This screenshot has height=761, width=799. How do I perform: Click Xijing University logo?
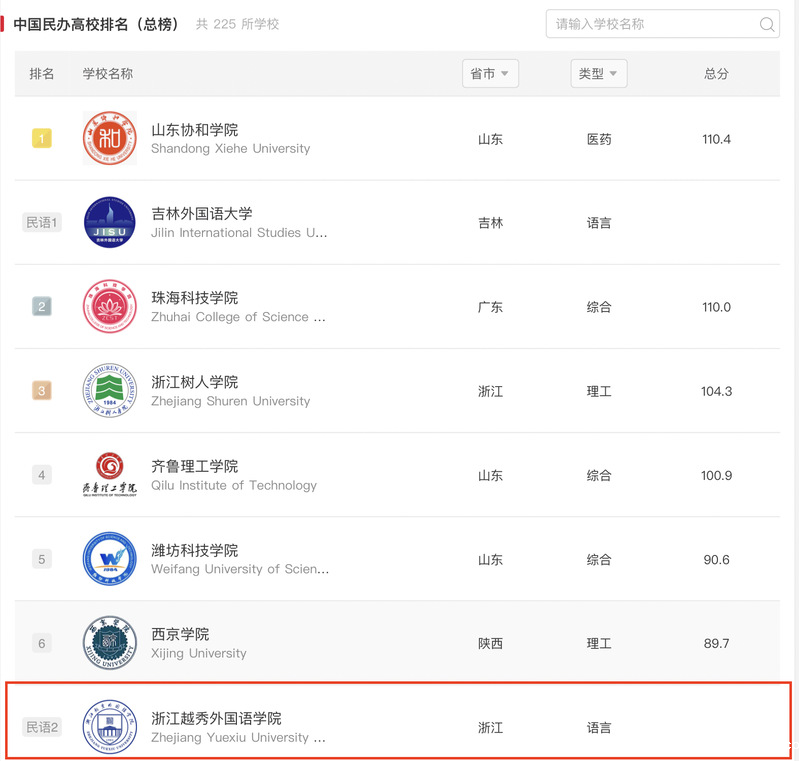[109, 643]
